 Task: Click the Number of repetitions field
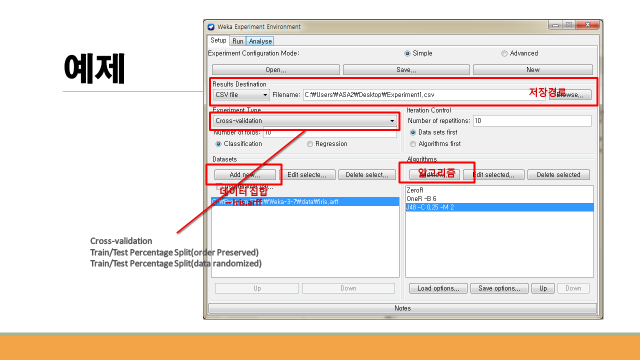pos(532,121)
